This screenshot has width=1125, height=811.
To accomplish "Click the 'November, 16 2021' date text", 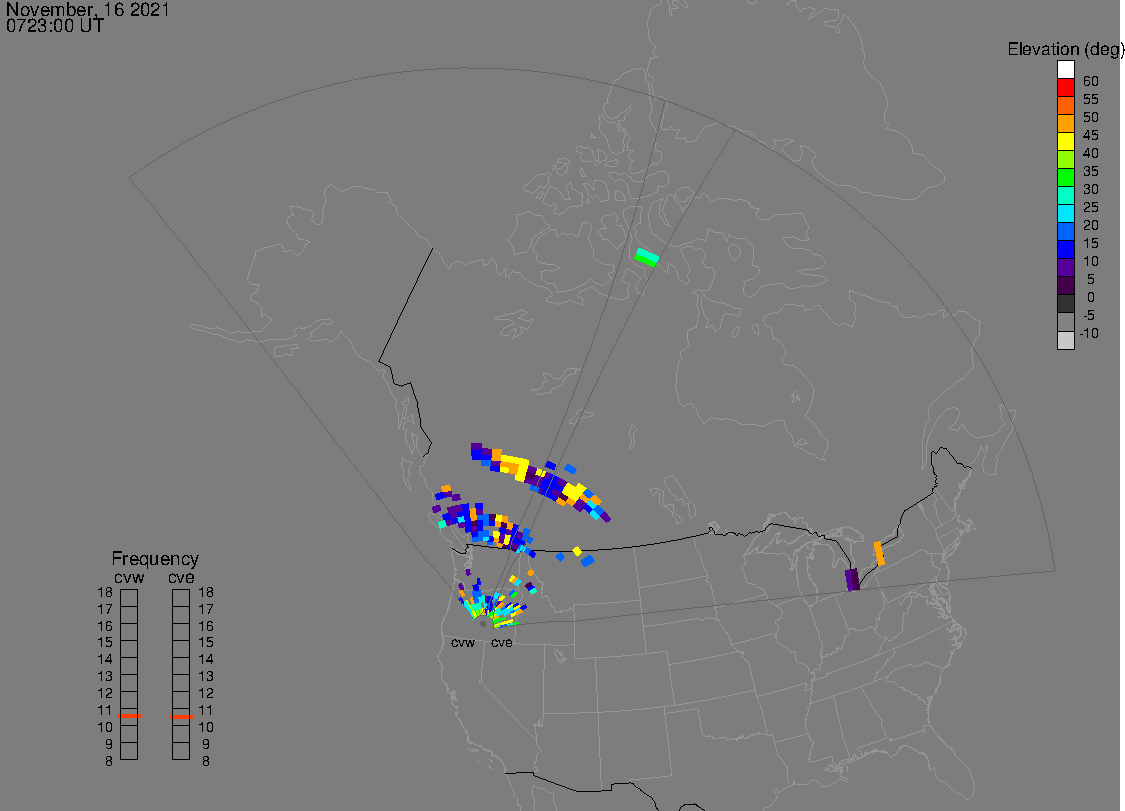I will (x=88, y=9).
